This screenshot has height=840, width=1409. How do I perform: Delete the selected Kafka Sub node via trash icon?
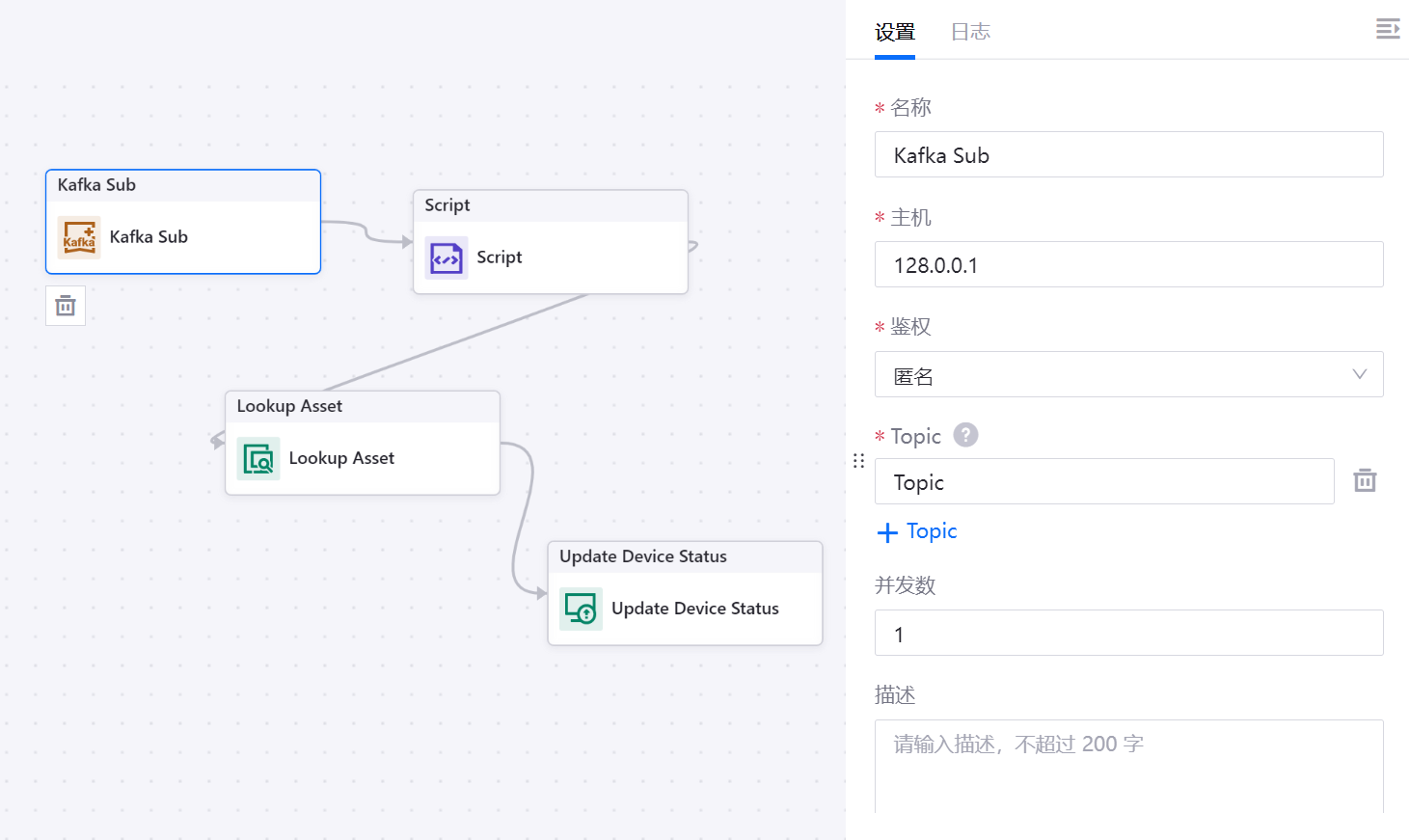pyautogui.click(x=66, y=306)
